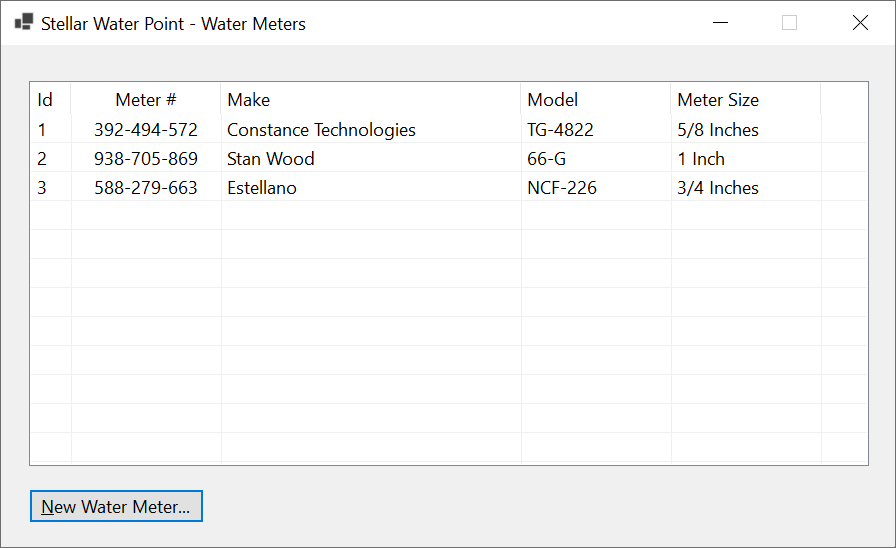This screenshot has width=896, height=548.
Task: Select meter number 938-705-869
Action: 146,159
